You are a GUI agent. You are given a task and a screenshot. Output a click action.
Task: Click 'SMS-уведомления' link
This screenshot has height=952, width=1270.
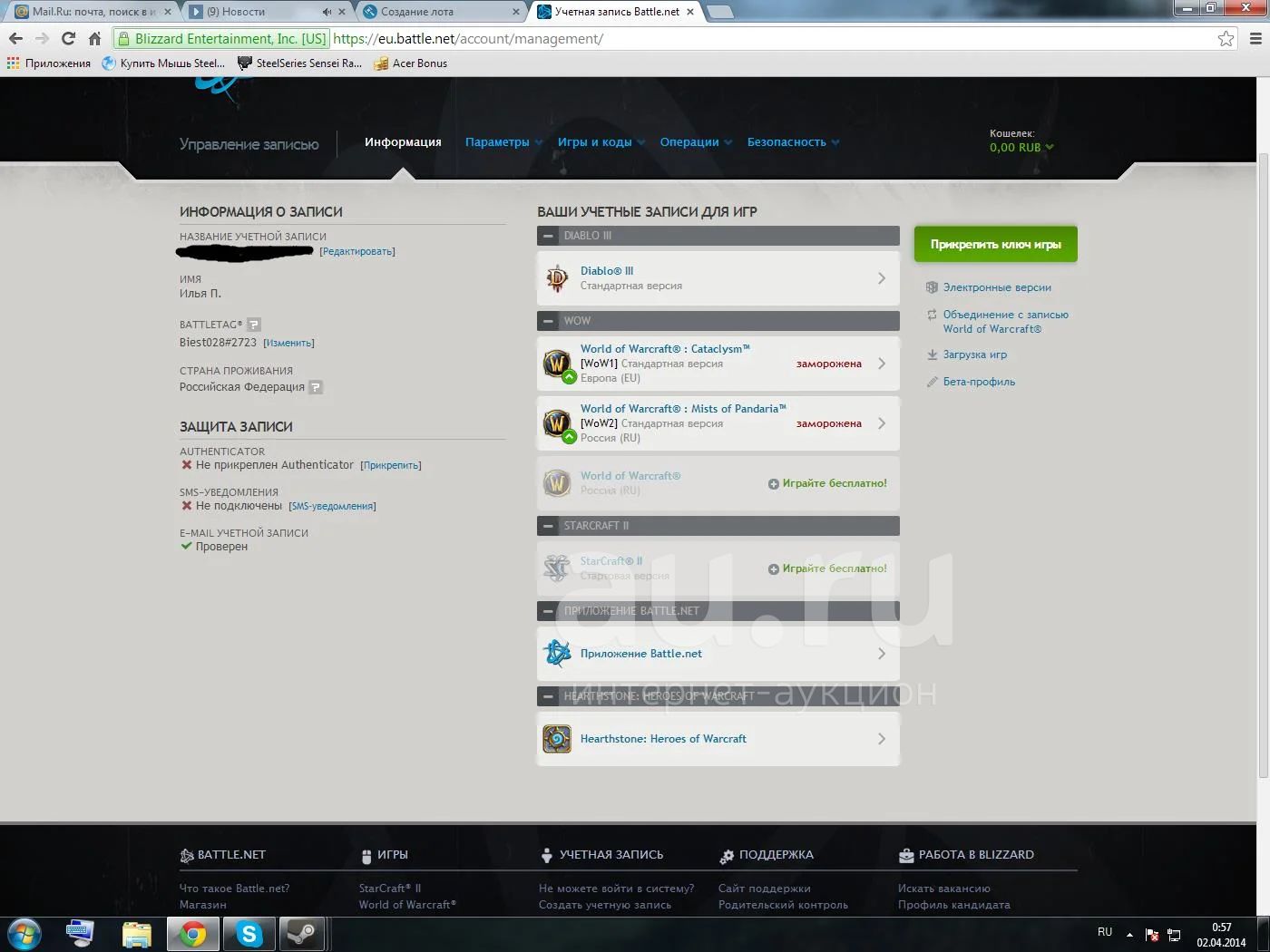pyautogui.click(x=332, y=507)
